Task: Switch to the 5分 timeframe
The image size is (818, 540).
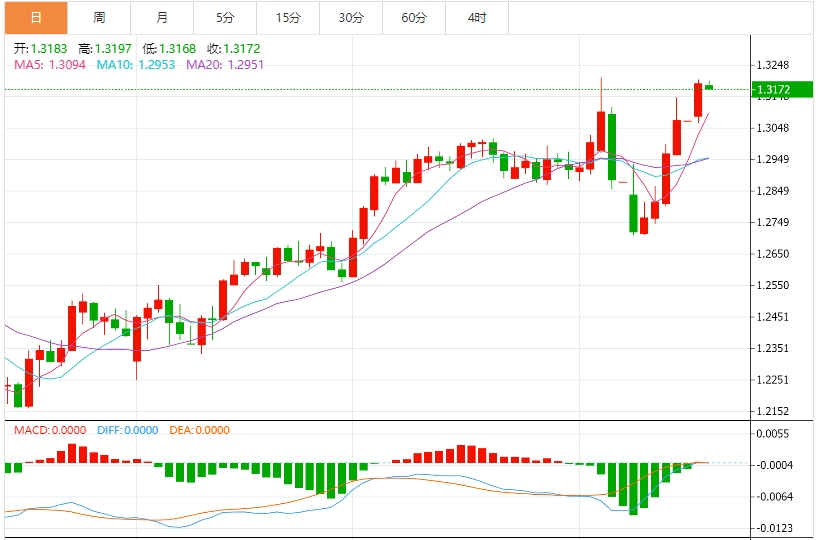Action: (225, 18)
